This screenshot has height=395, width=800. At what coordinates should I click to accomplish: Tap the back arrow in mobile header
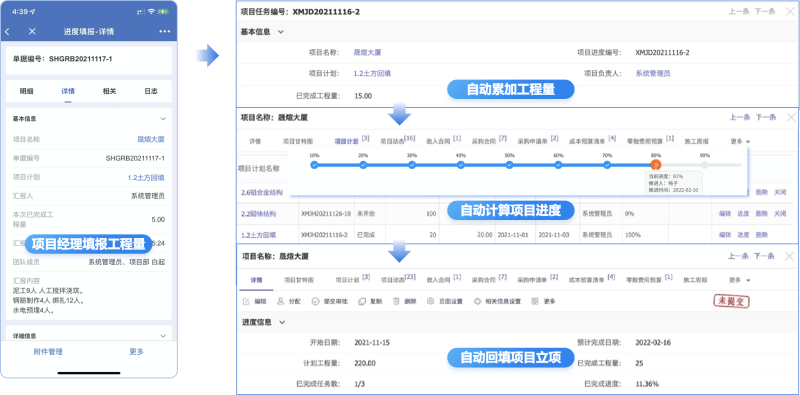pos(8,32)
